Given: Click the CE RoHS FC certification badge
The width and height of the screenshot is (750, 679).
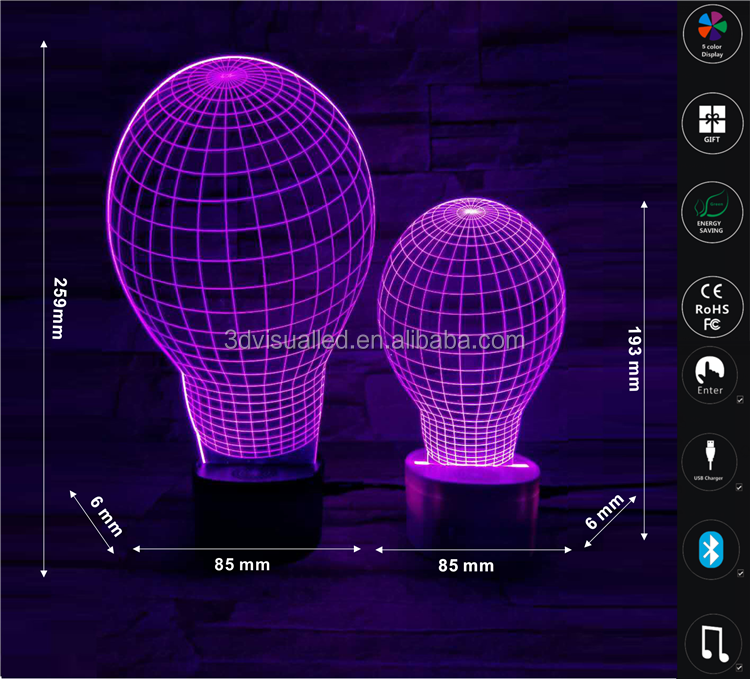Looking at the screenshot, I should 712,307.
